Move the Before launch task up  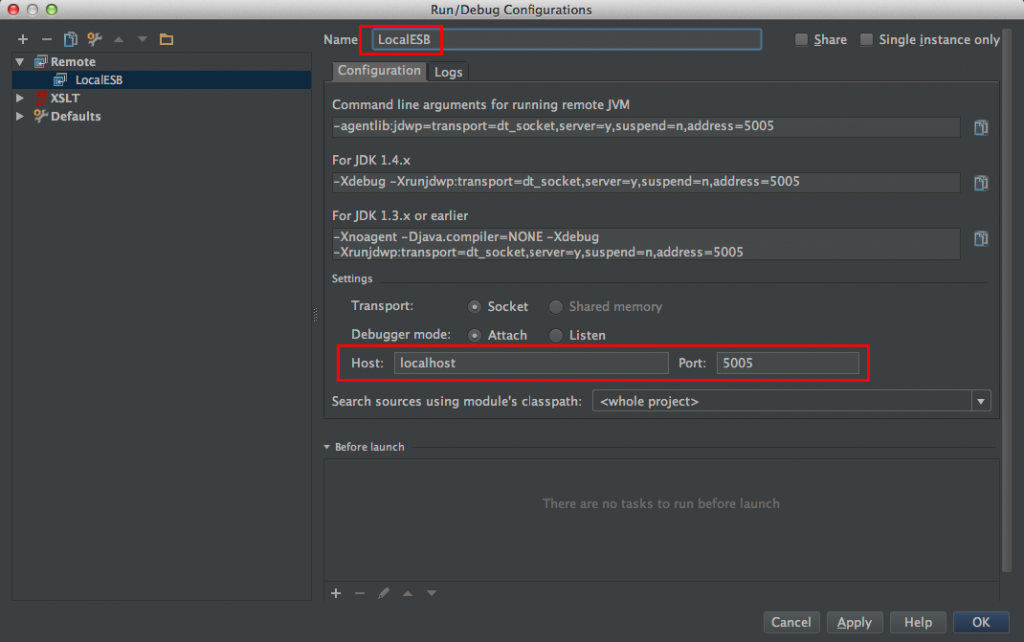click(x=408, y=593)
